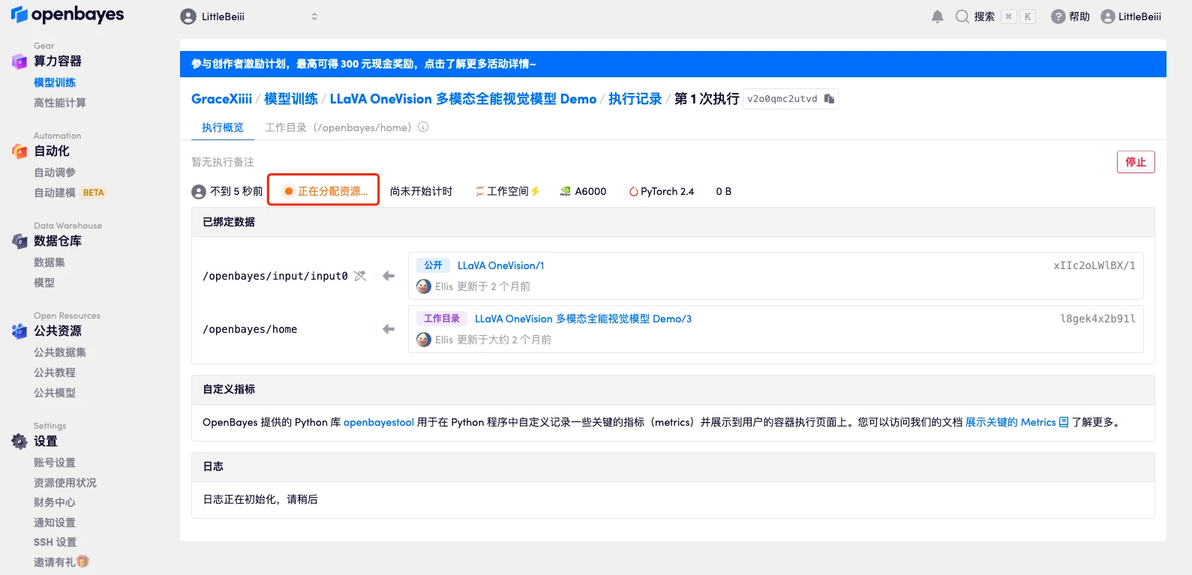
Task: Click the LLaVA OneVision Demo breadcrumb link
Action: [463, 99]
